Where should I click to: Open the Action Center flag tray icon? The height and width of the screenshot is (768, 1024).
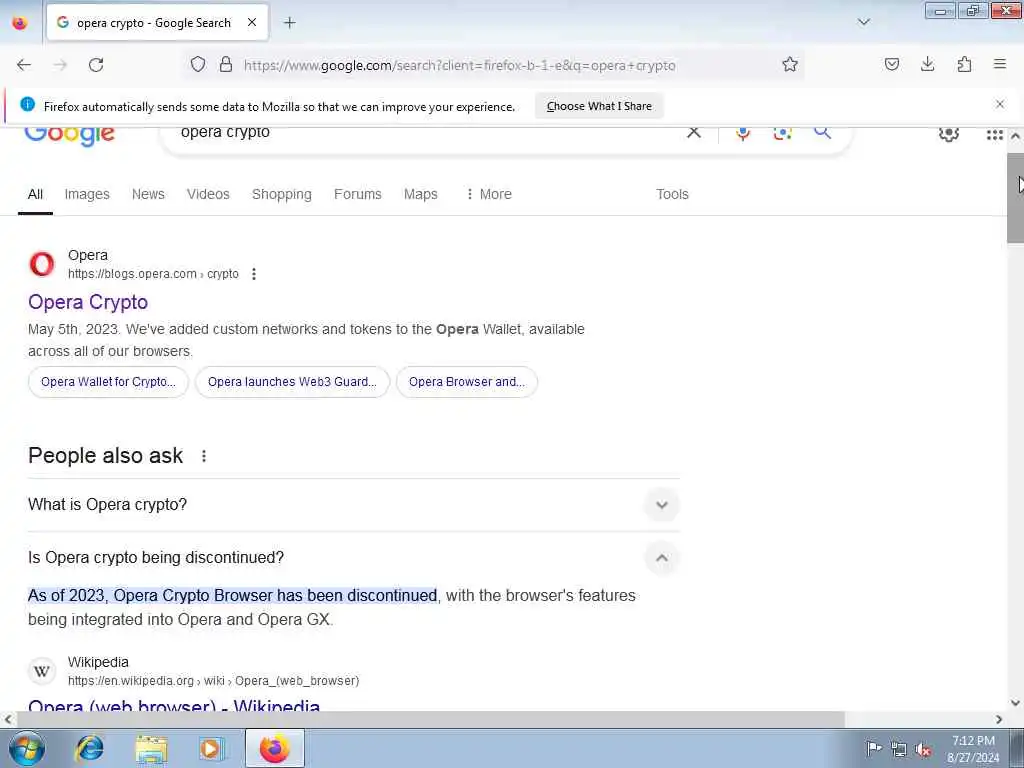tap(874, 748)
